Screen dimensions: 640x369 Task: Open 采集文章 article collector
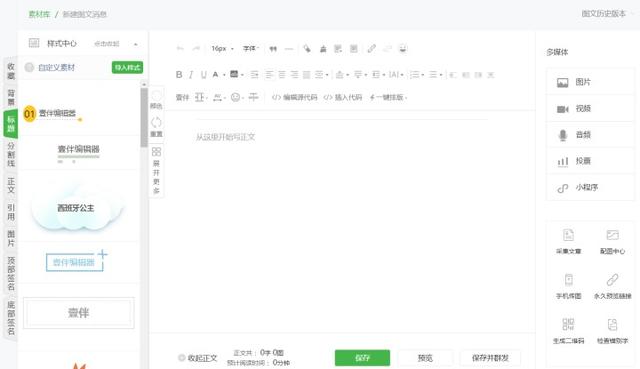568,241
